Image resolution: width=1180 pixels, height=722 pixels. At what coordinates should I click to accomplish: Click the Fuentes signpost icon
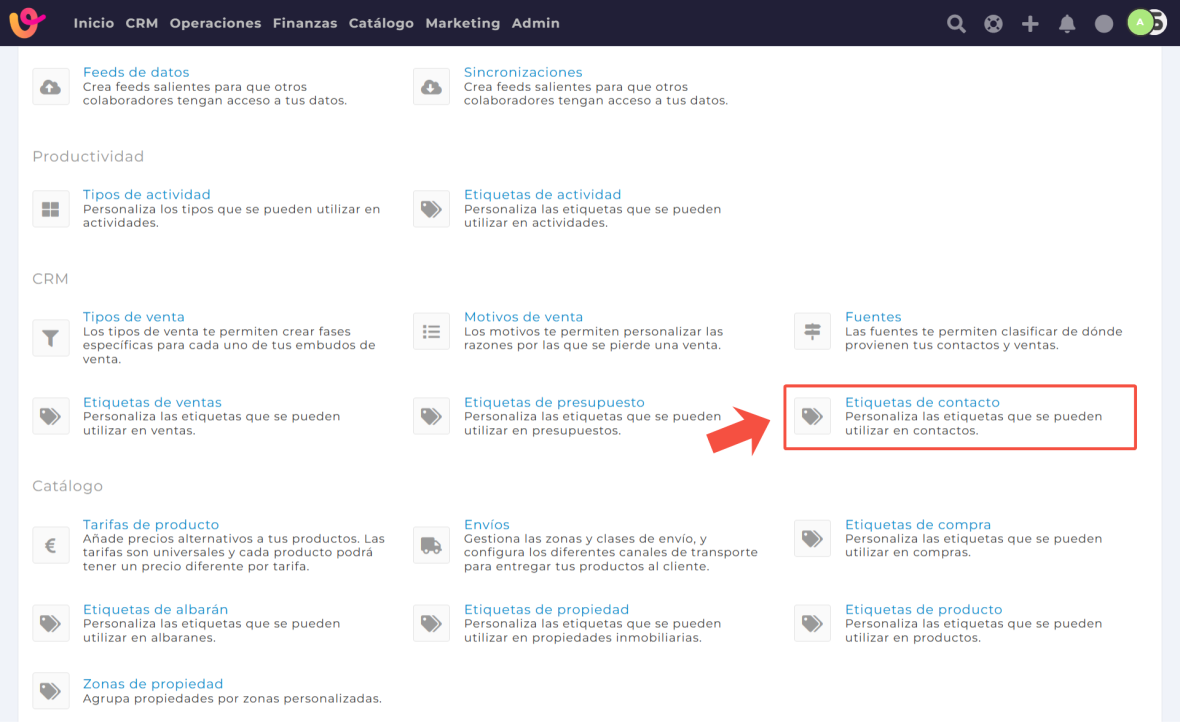[812, 331]
